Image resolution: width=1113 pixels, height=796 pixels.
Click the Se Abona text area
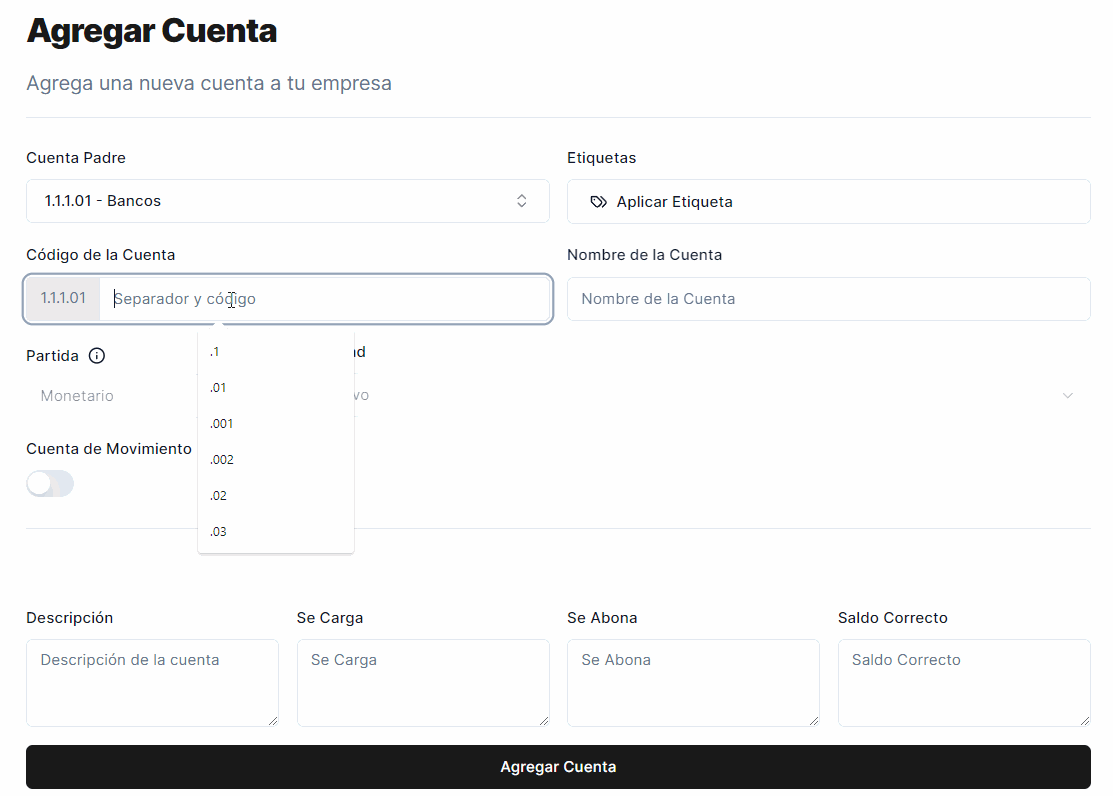click(693, 682)
